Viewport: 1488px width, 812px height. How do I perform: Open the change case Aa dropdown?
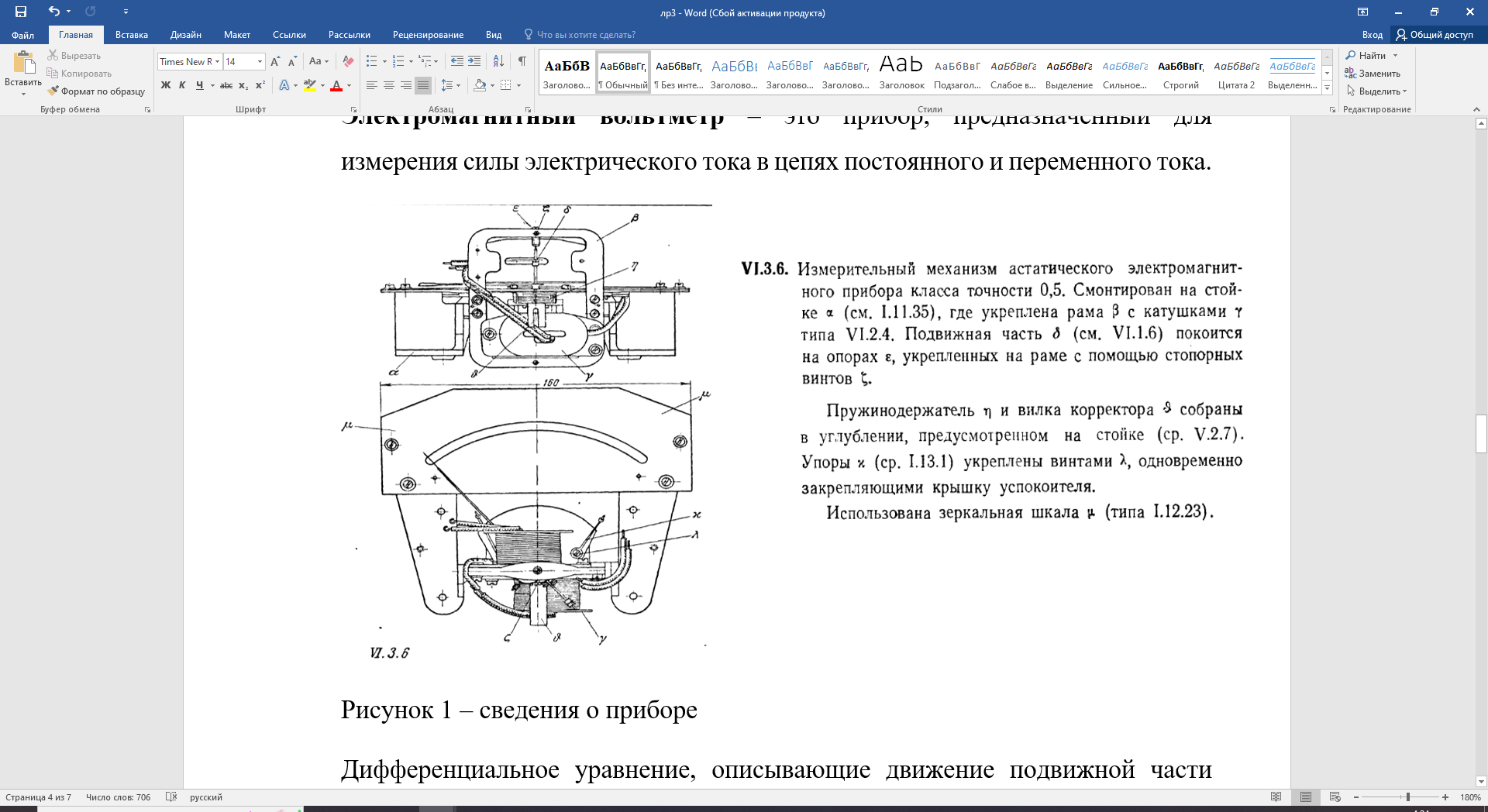(x=319, y=61)
